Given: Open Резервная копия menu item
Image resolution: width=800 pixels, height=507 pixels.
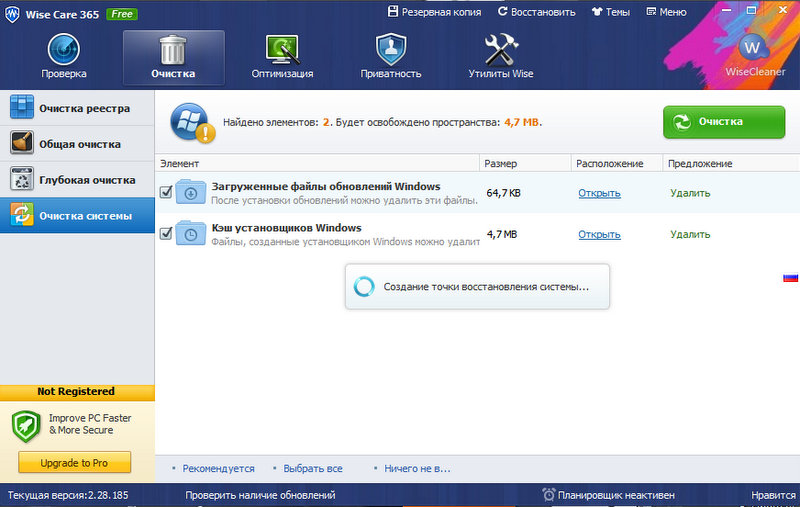Looking at the screenshot, I should click(x=434, y=12).
